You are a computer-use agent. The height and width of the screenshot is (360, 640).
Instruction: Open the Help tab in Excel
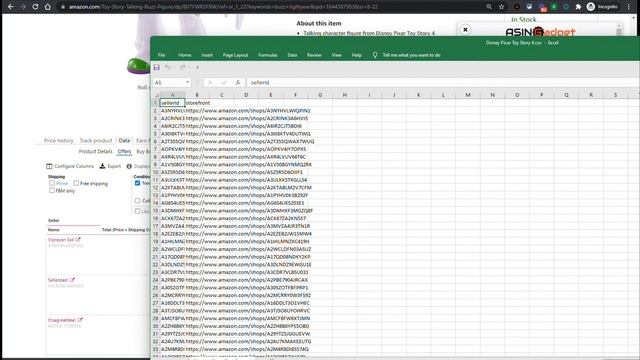(x=357, y=55)
